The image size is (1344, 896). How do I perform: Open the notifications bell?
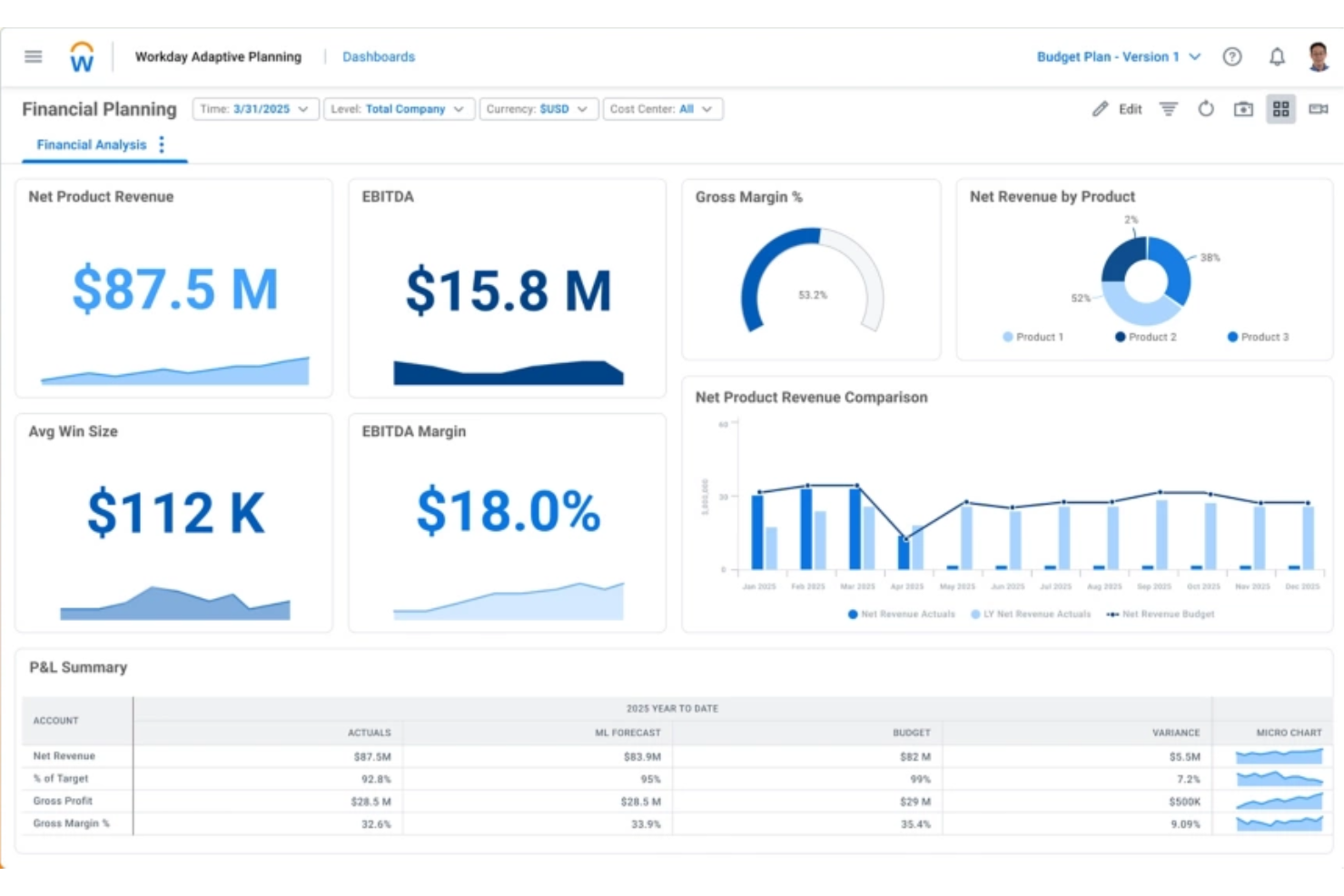(x=1277, y=56)
